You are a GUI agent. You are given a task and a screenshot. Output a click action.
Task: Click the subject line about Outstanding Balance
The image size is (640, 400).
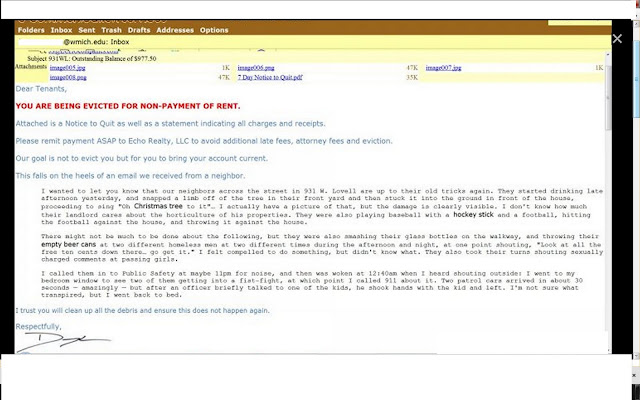click(92, 58)
